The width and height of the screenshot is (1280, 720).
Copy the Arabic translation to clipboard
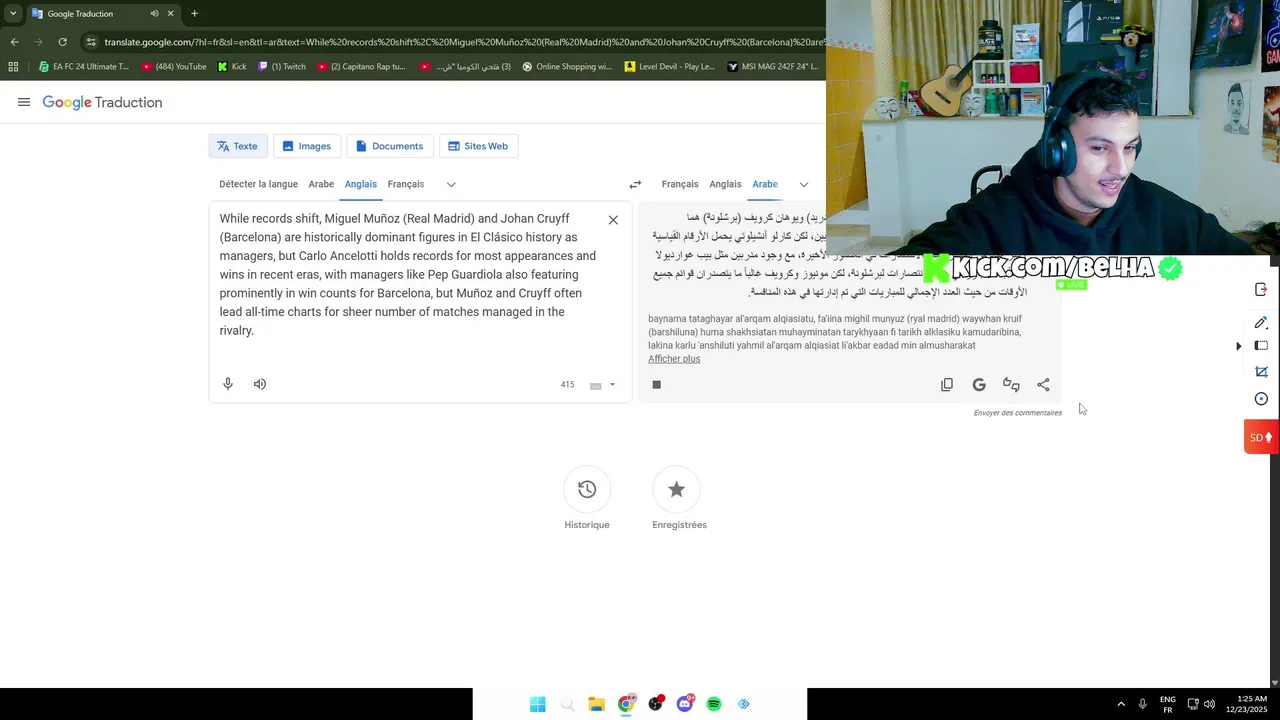947,384
